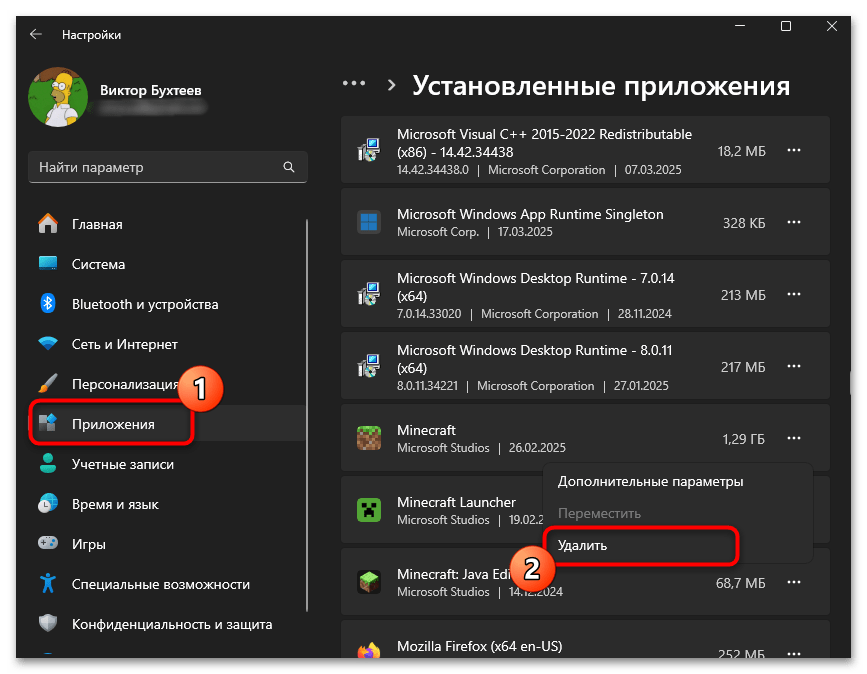Click the Windows App Runtime Singleton icon
This screenshot has height=674, width=867.
pos(369,222)
